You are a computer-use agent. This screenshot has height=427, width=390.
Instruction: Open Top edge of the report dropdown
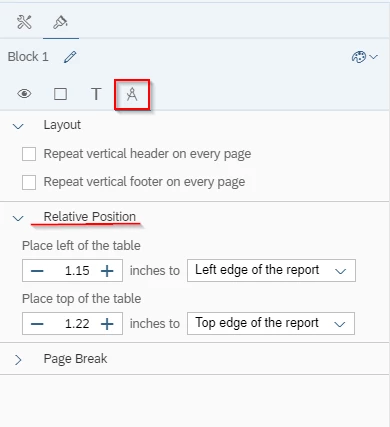point(271,323)
